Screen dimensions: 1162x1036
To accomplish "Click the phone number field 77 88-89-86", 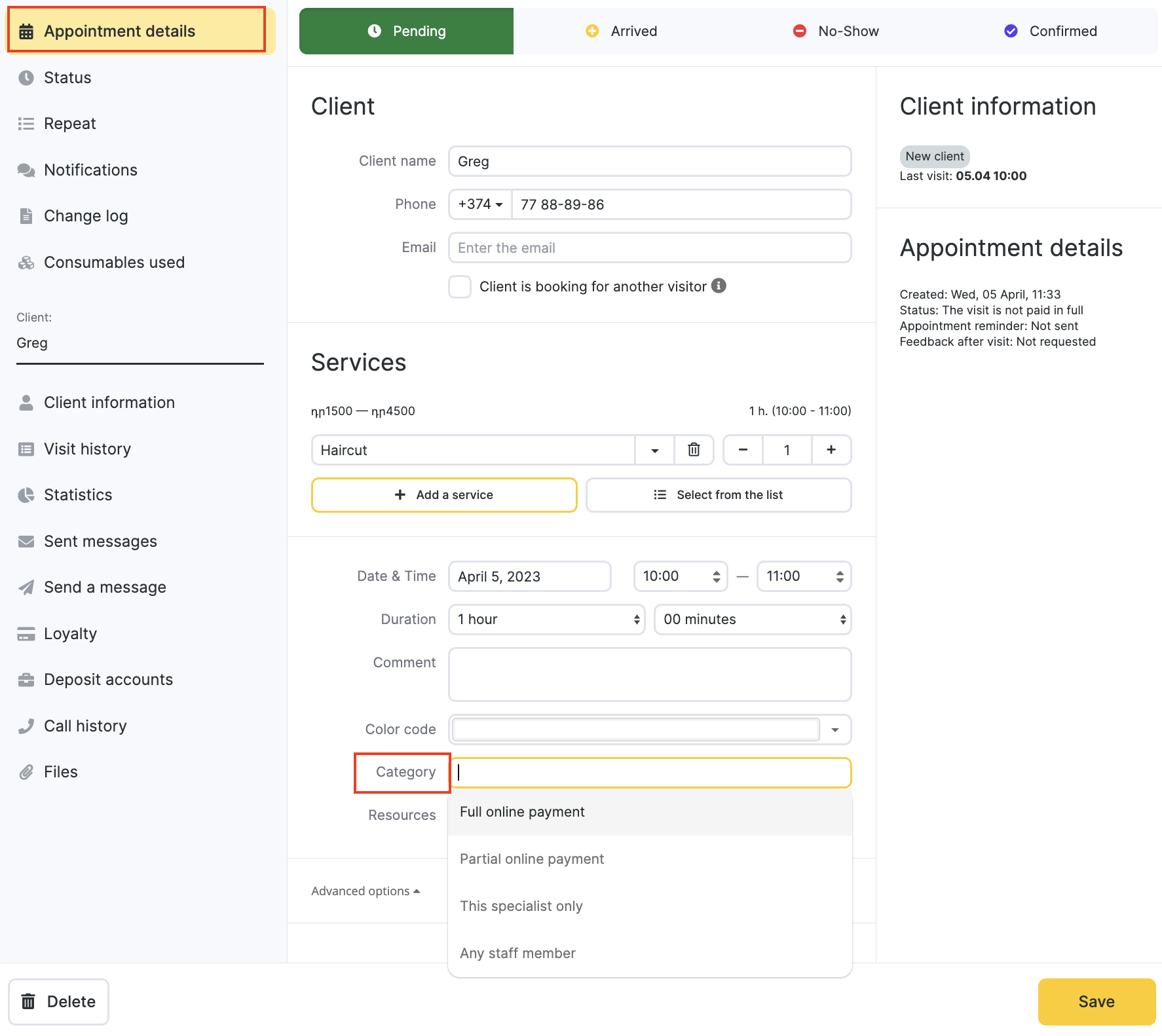I will pyautogui.click(x=681, y=204).
